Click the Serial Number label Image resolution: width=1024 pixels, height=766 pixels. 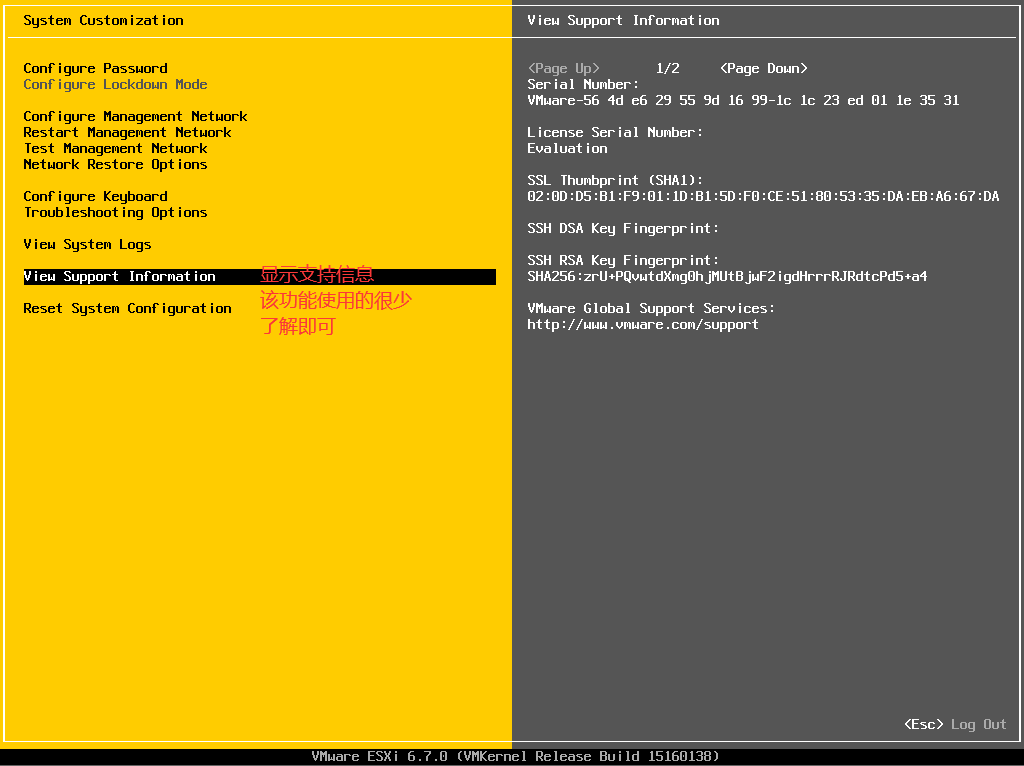[583, 85]
